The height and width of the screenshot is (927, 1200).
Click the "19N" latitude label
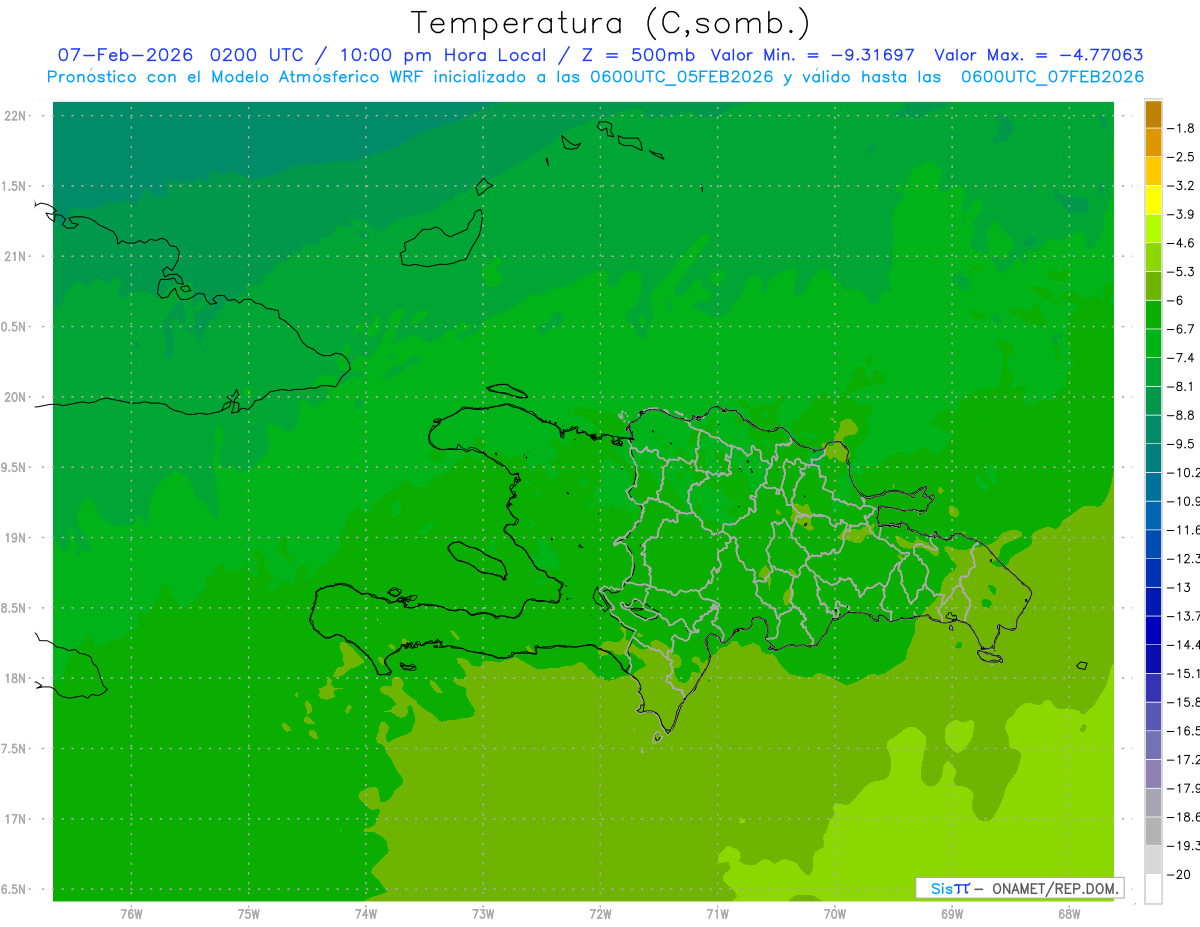coord(15,538)
